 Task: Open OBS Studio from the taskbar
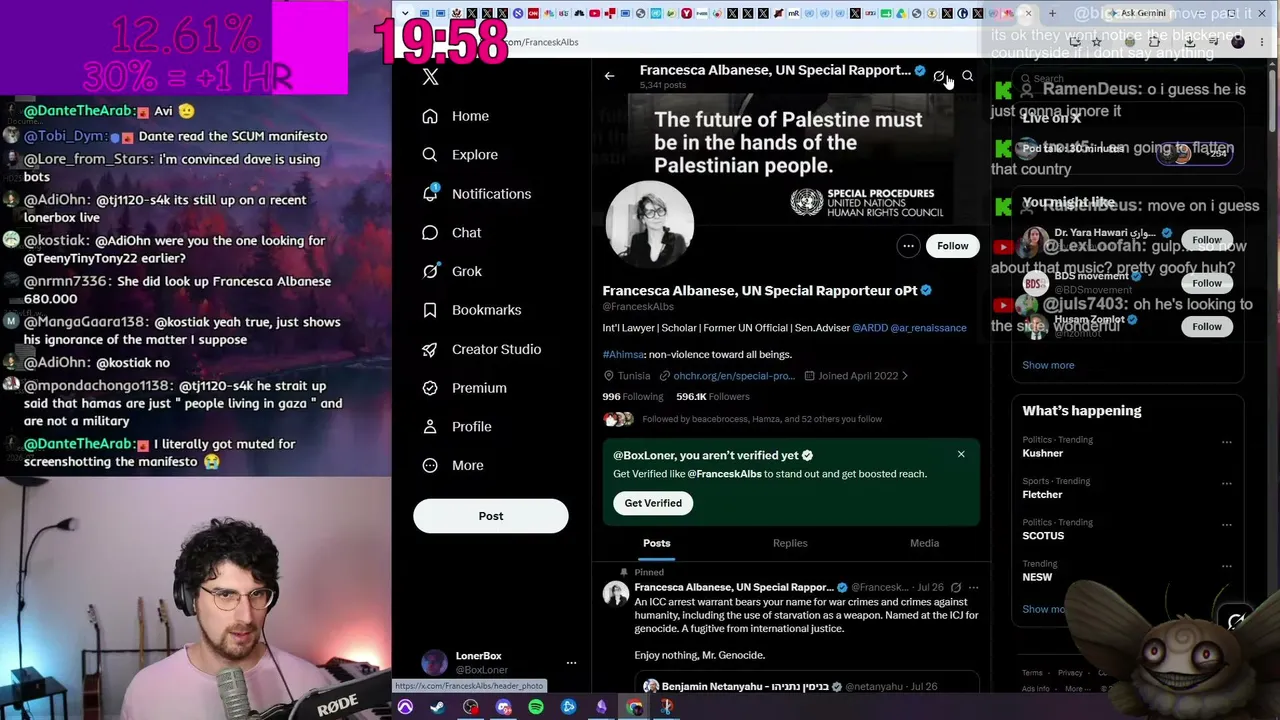tap(471, 707)
